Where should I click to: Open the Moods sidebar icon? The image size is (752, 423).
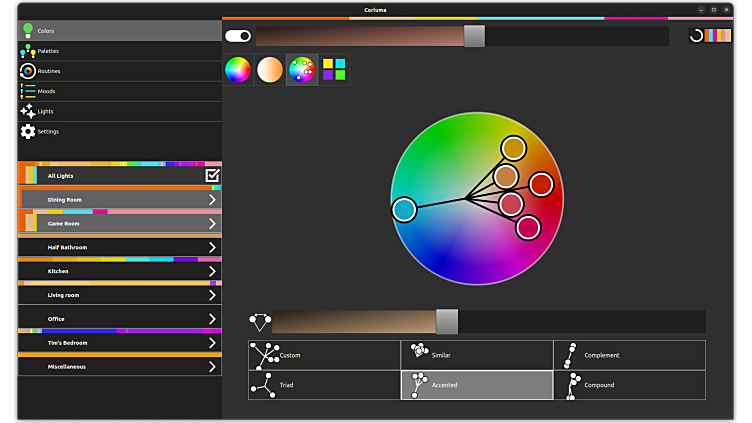[x=28, y=91]
